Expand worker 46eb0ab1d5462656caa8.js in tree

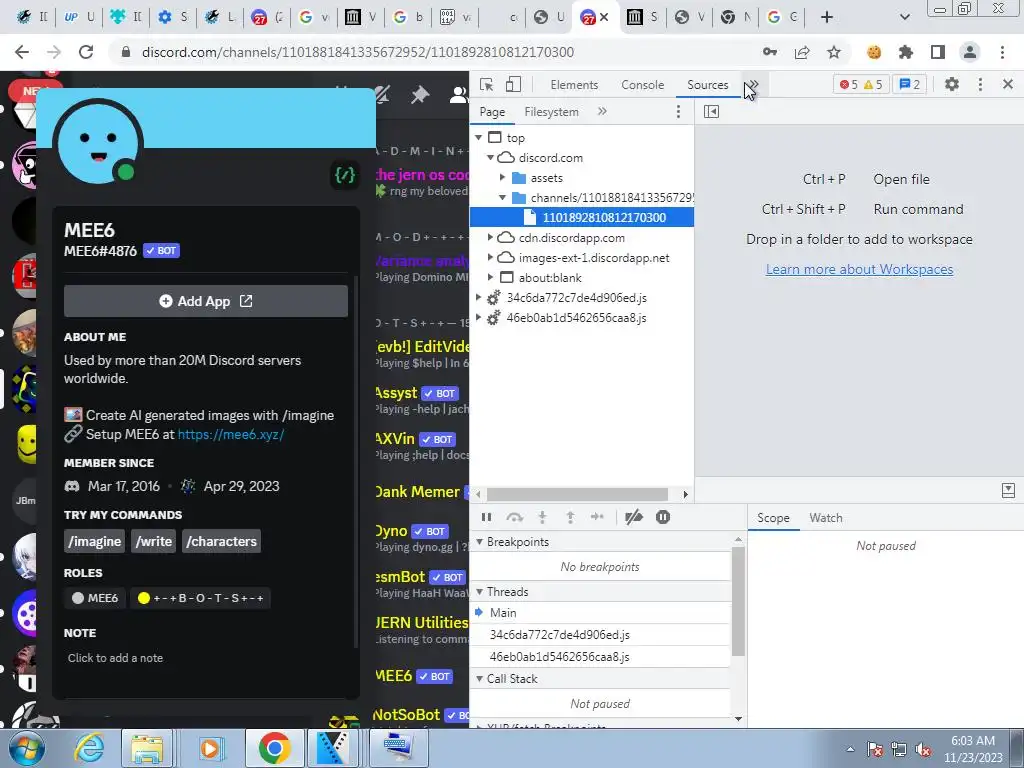[479, 318]
